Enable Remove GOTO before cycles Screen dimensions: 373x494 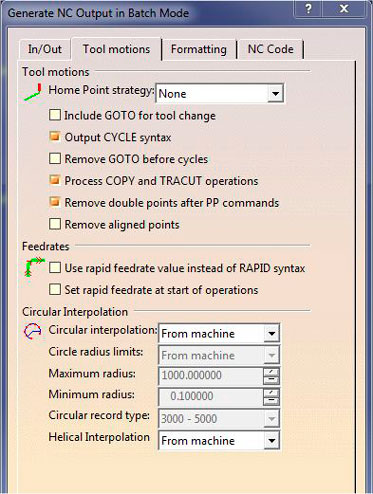pyautogui.click(x=55, y=159)
